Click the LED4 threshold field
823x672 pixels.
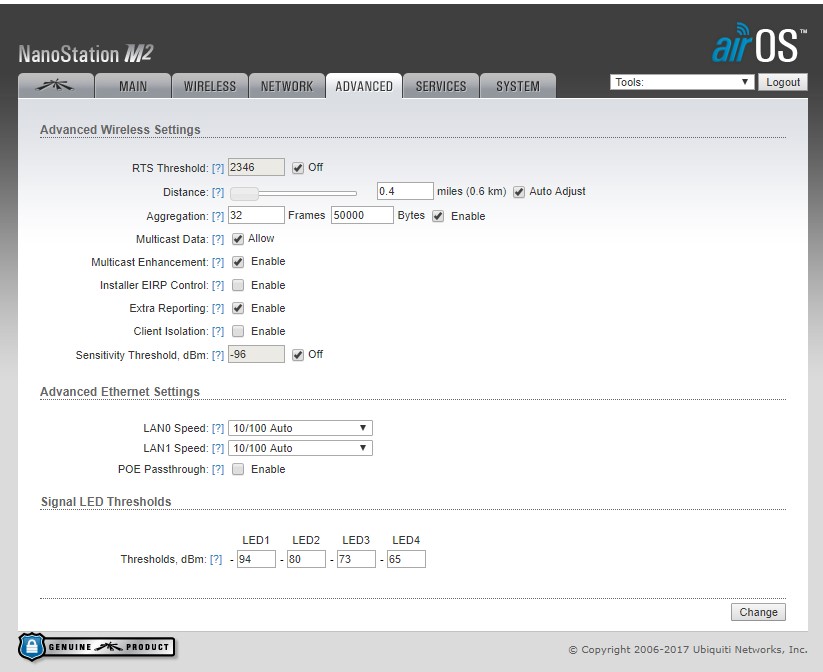point(406,559)
